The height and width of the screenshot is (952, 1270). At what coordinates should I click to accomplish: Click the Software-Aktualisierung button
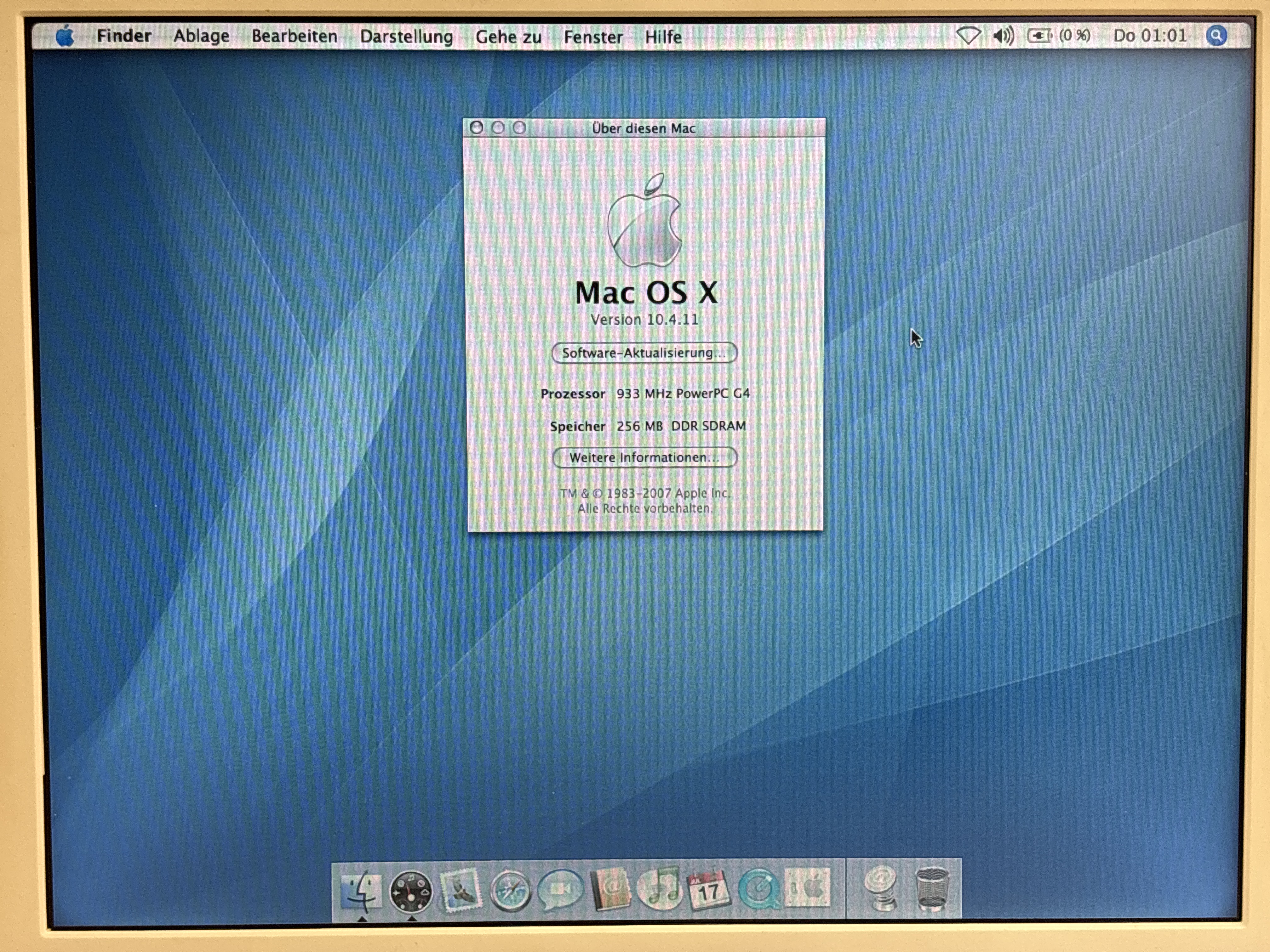click(644, 353)
